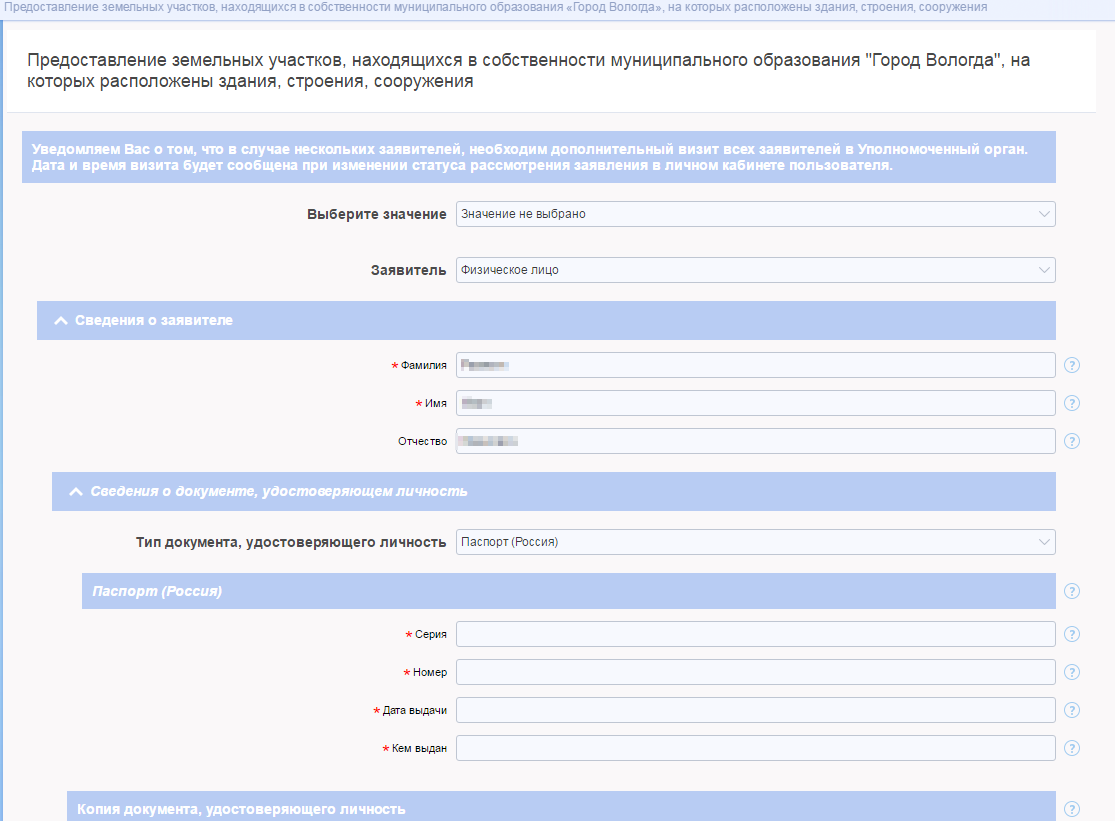The width and height of the screenshot is (1115, 821).
Task: Focus the Кем выдан input field
Action: [x=755, y=748]
